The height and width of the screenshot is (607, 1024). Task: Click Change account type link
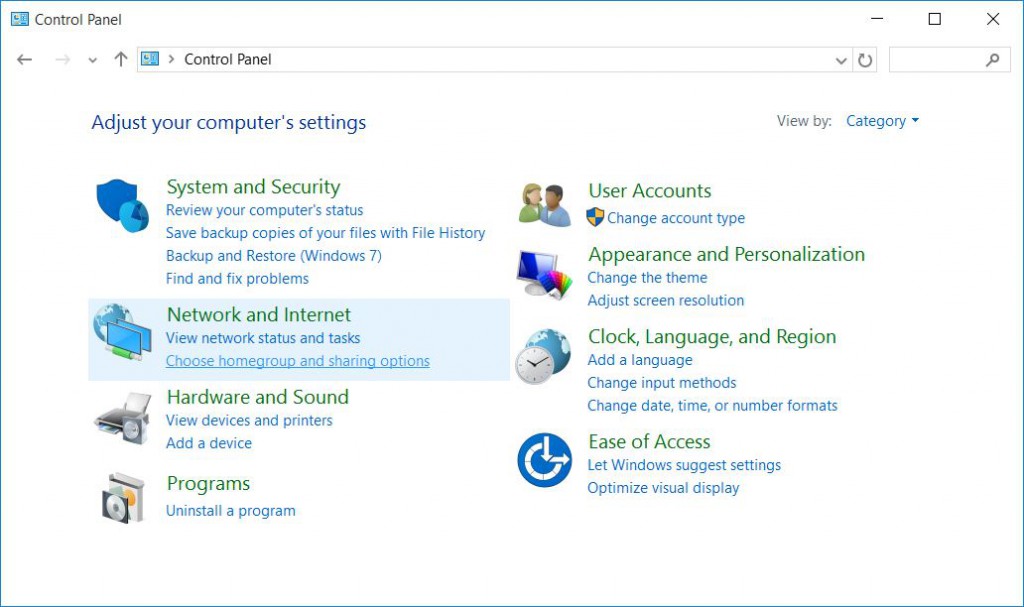tap(676, 218)
